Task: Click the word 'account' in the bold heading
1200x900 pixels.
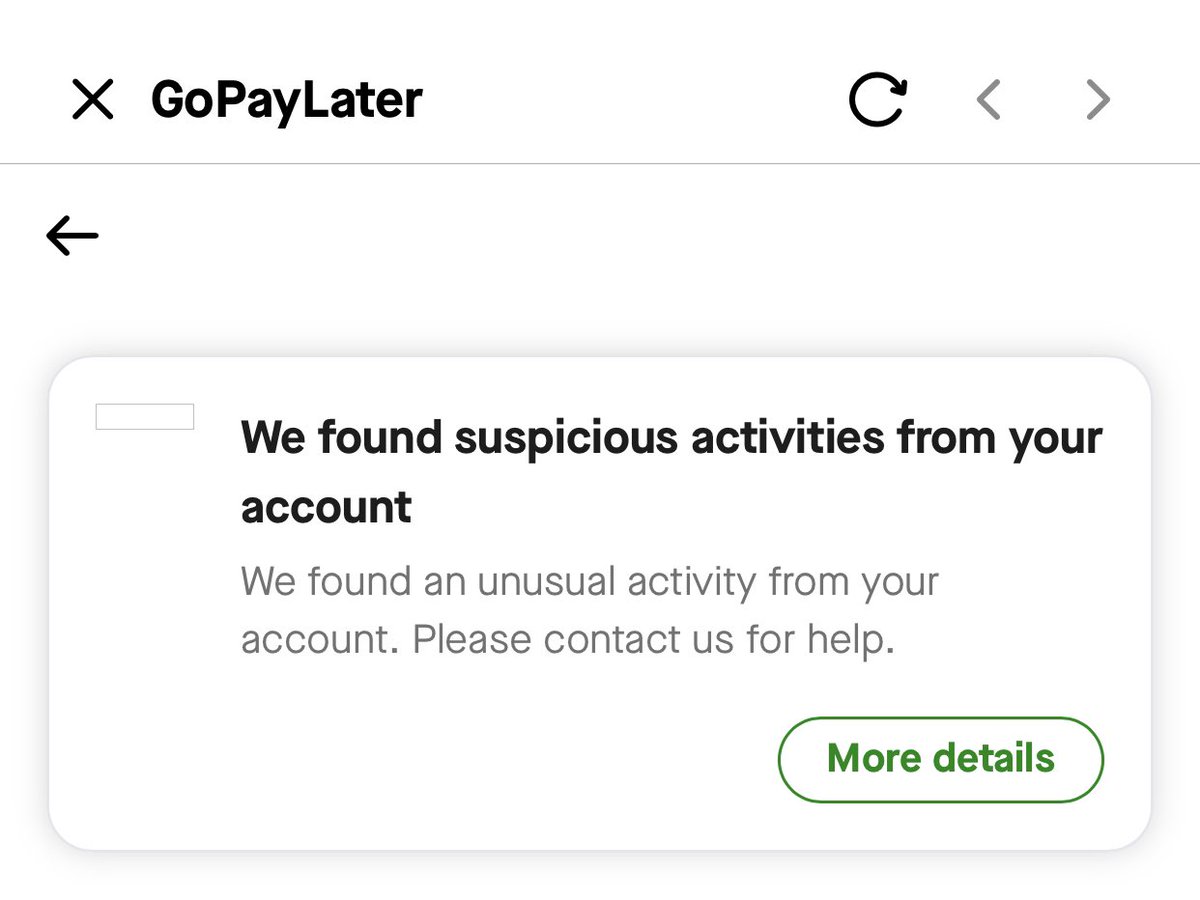Action: (x=326, y=507)
